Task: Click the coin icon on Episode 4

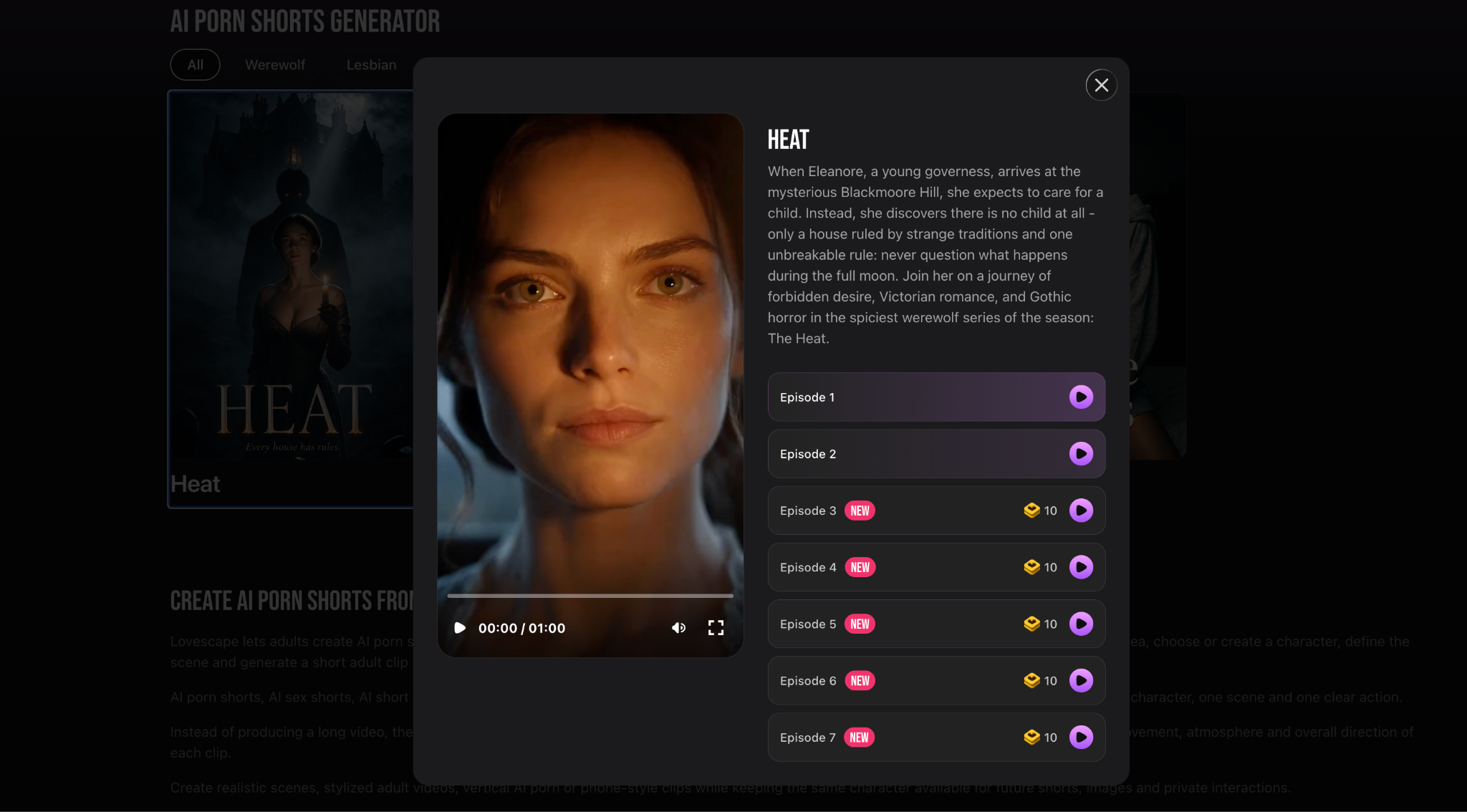Action: pyautogui.click(x=1031, y=566)
